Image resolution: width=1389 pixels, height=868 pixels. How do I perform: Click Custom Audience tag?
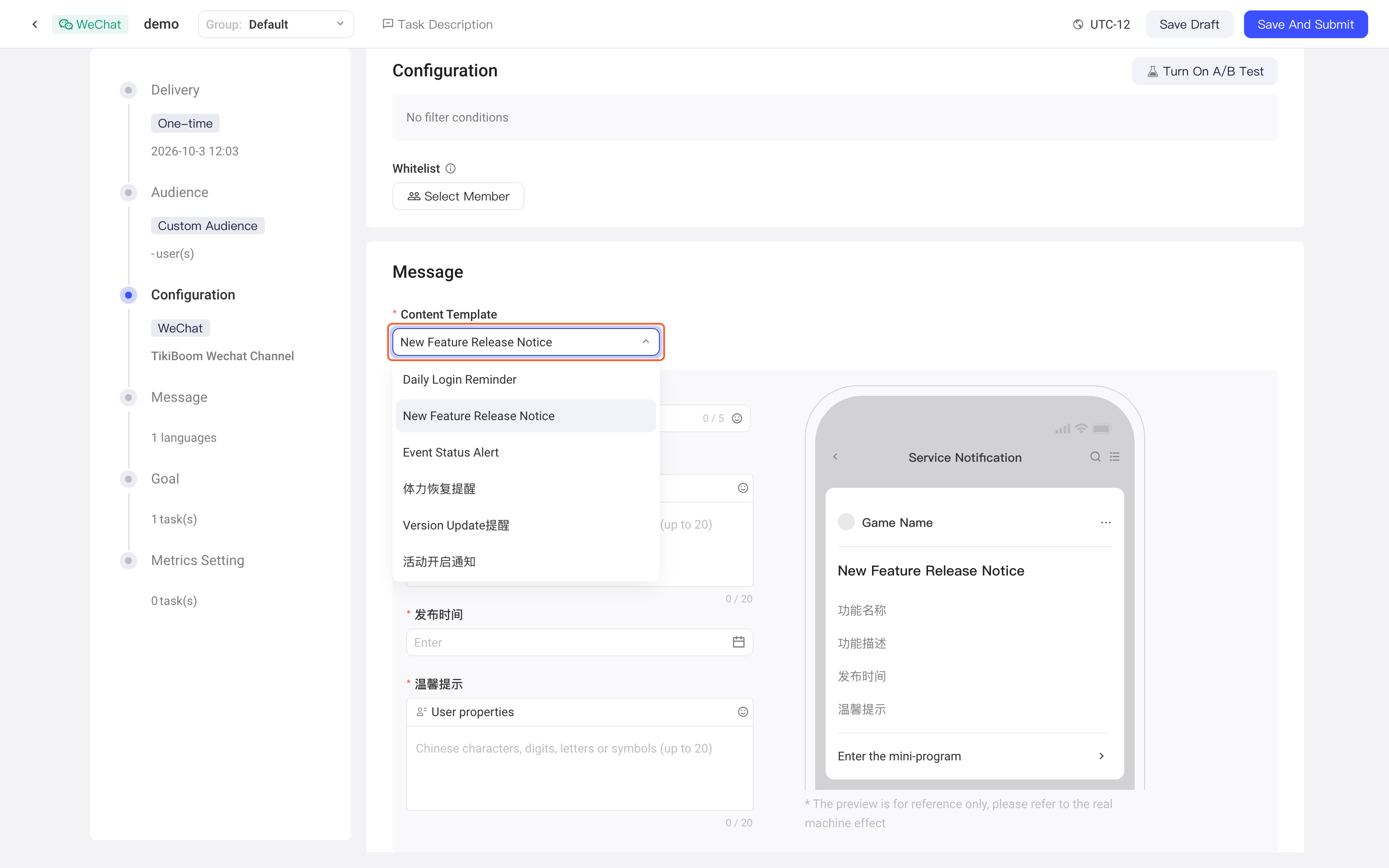click(x=208, y=226)
